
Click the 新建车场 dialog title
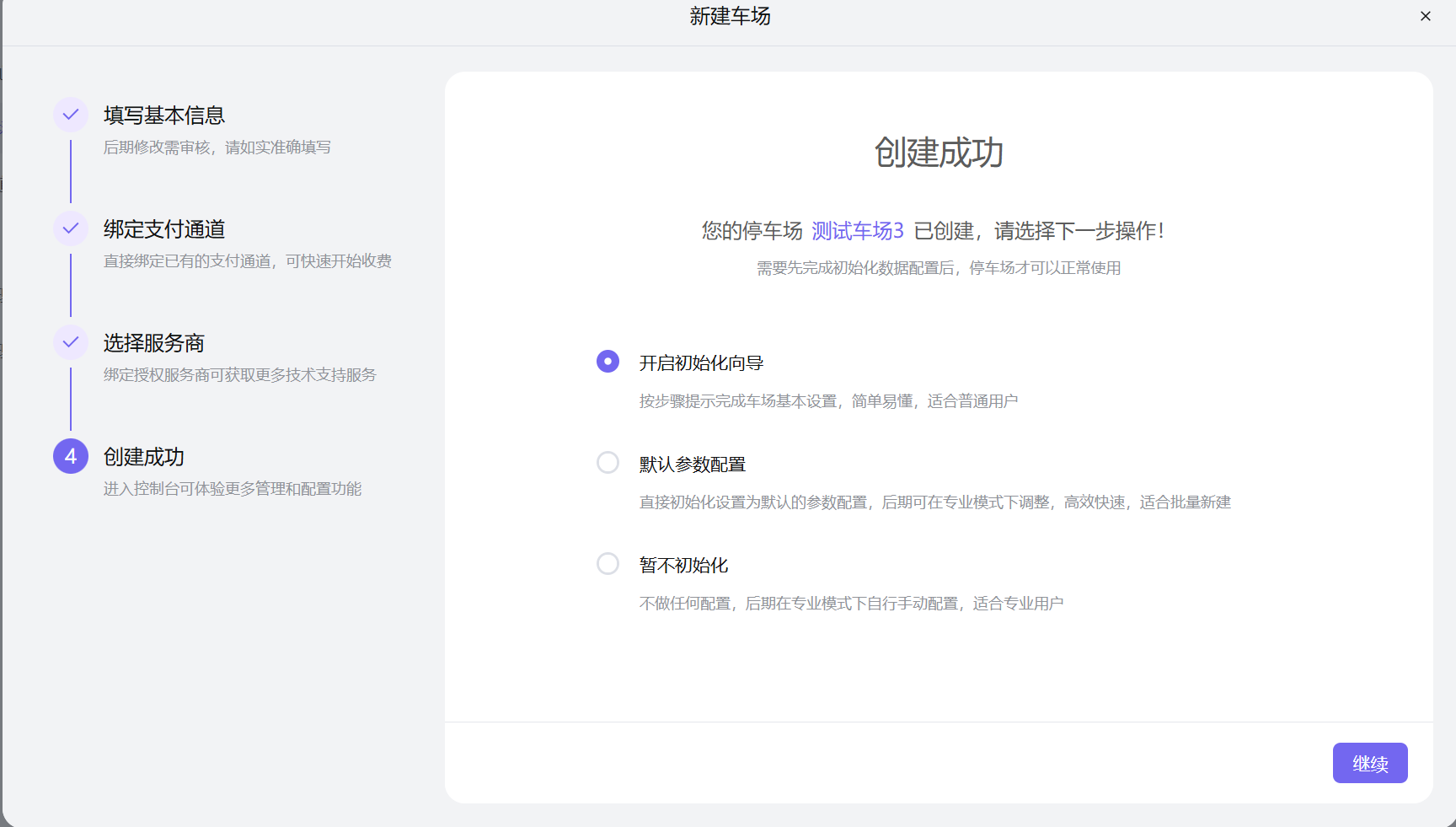coord(730,16)
